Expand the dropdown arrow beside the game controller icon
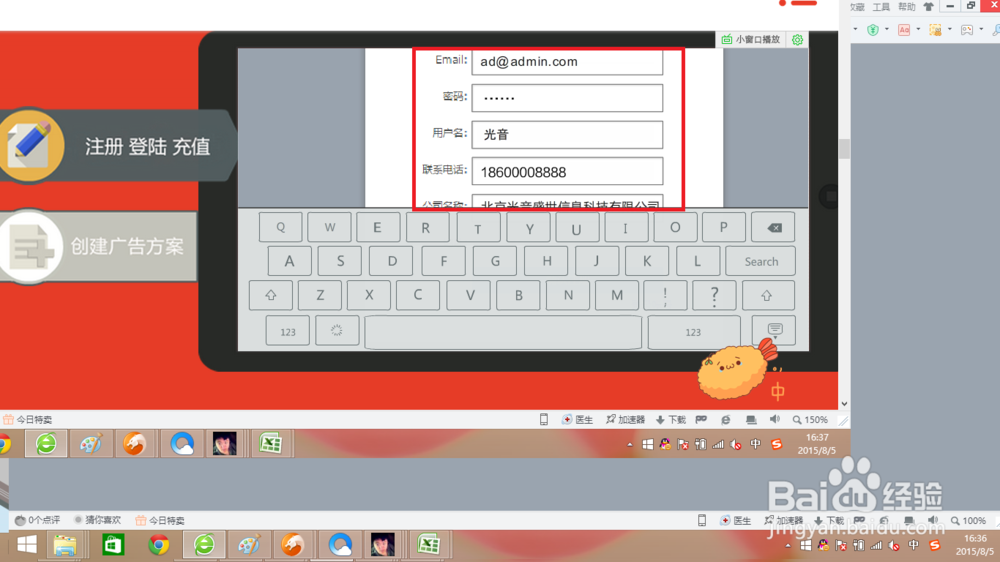Image resolution: width=1000 pixels, height=562 pixels. coord(981,29)
